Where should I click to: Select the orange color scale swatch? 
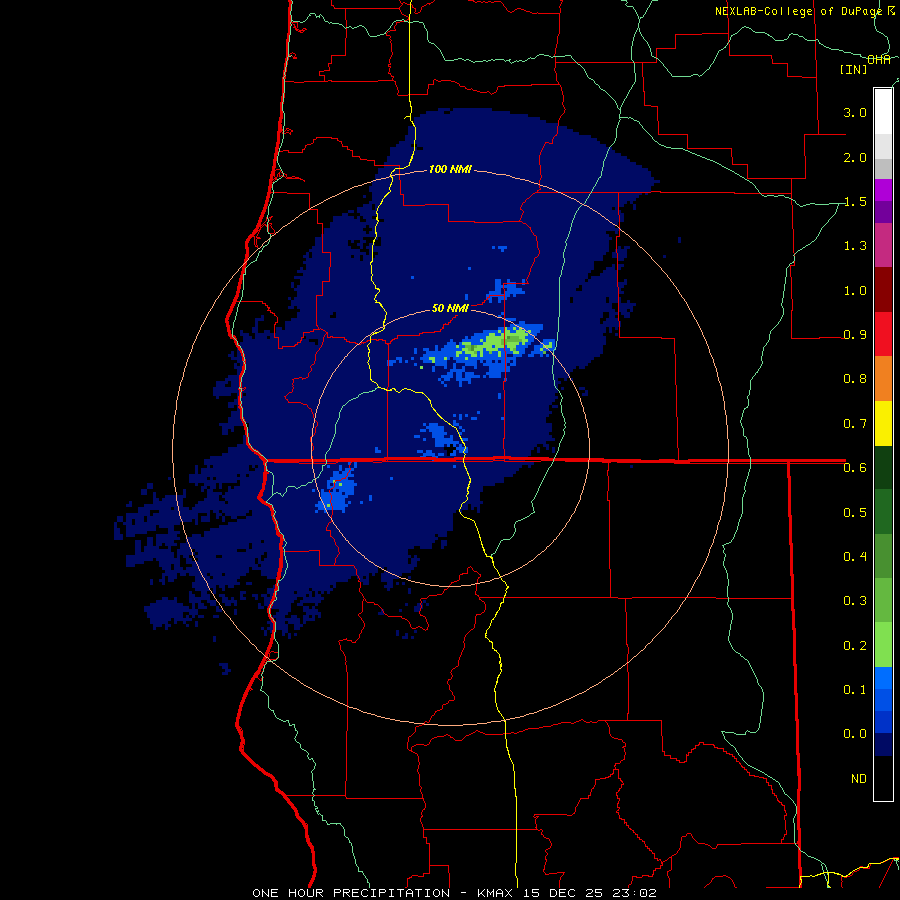pyautogui.click(x=883, y=379)
